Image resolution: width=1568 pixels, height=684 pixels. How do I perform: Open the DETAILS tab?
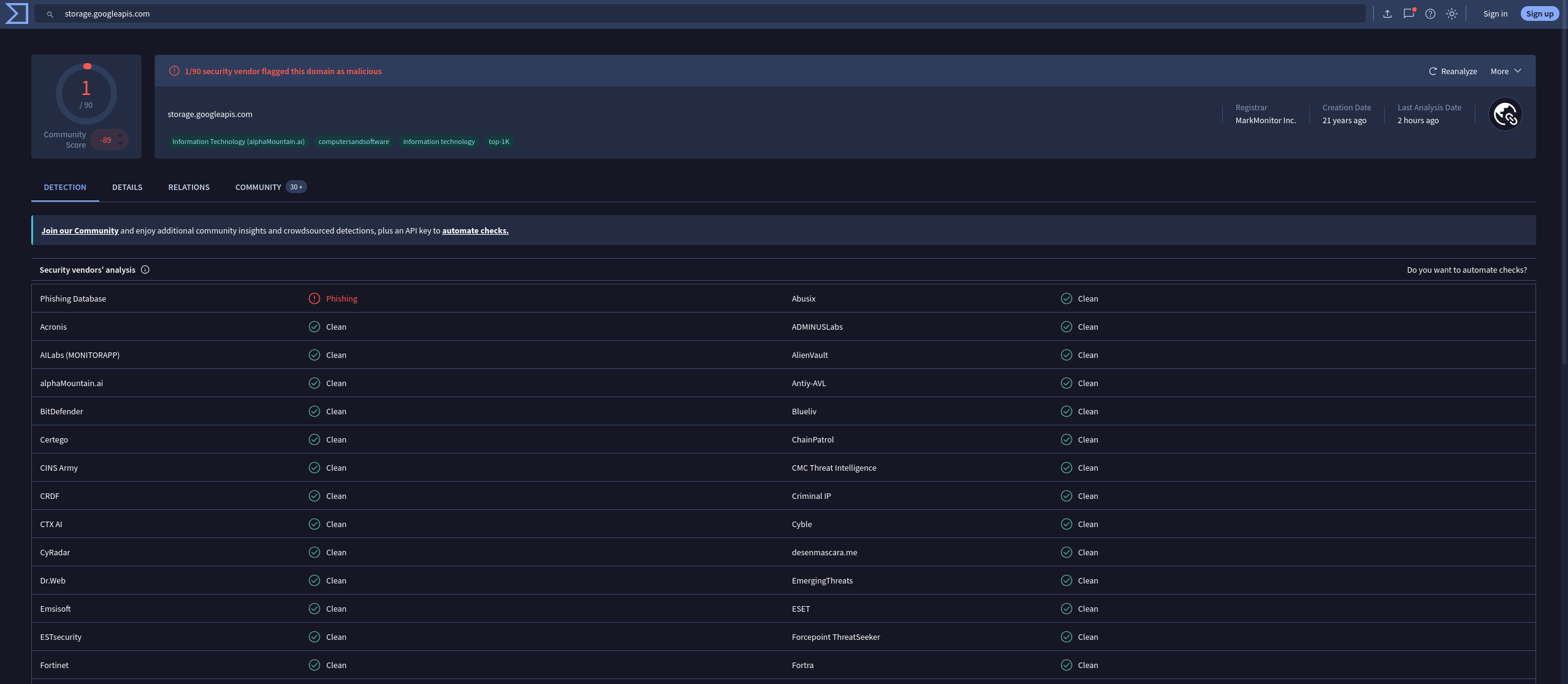point(127,187)
